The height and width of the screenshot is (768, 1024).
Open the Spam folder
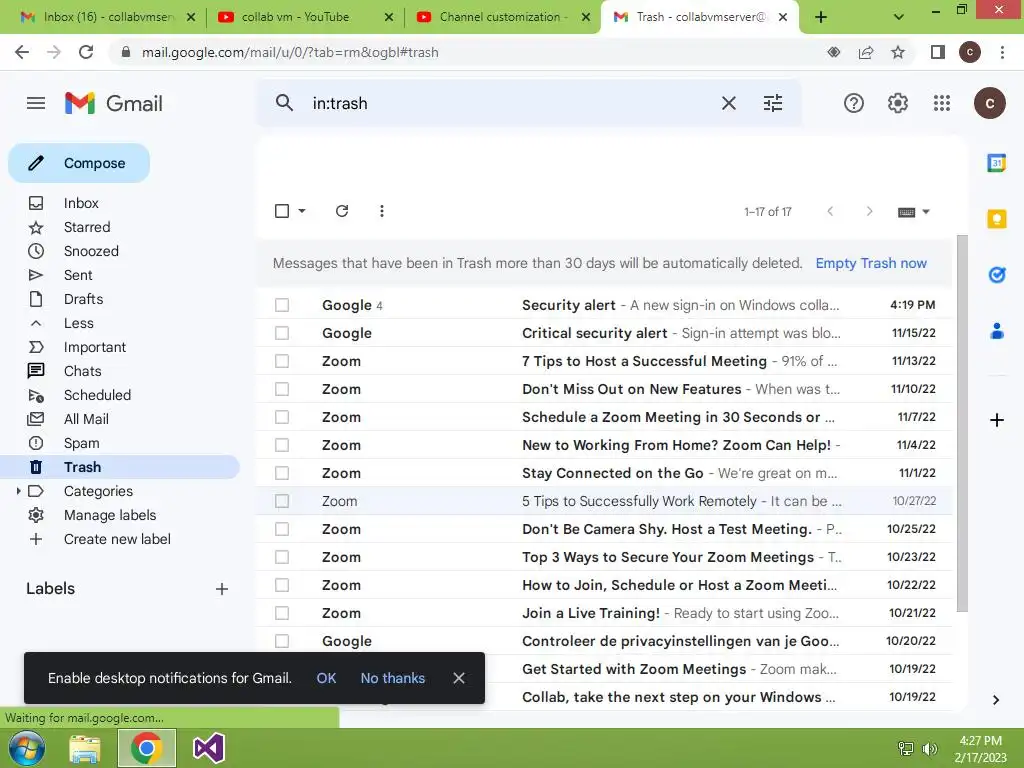[x=82, y=443]
